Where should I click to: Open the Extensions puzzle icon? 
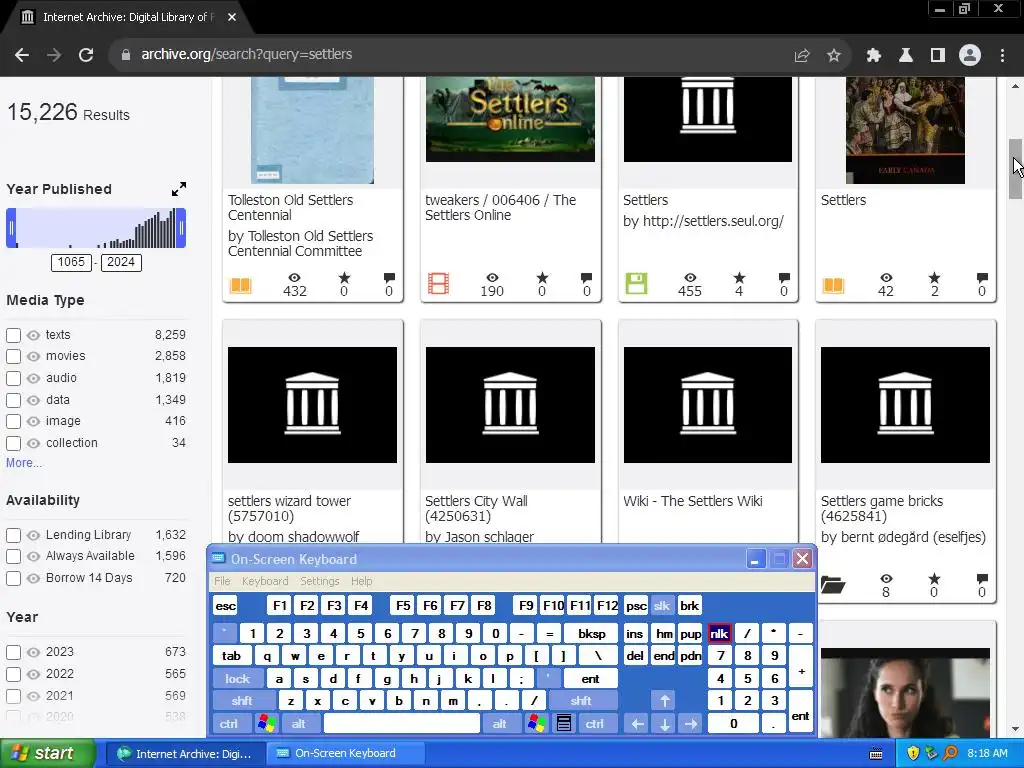873,56
